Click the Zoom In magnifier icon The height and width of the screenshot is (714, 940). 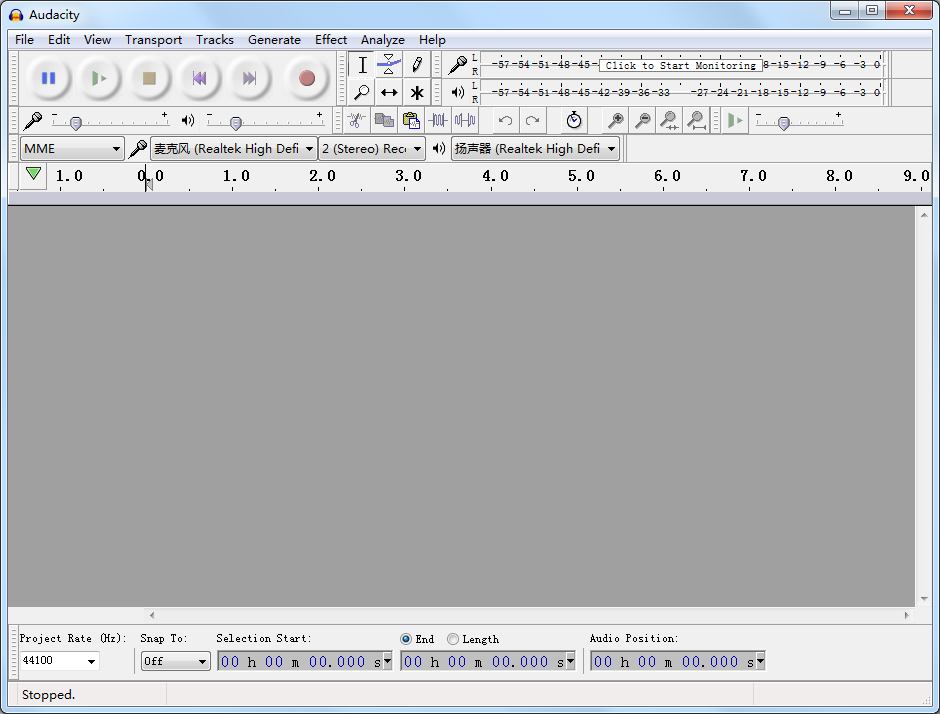click(x=615, y=120)
